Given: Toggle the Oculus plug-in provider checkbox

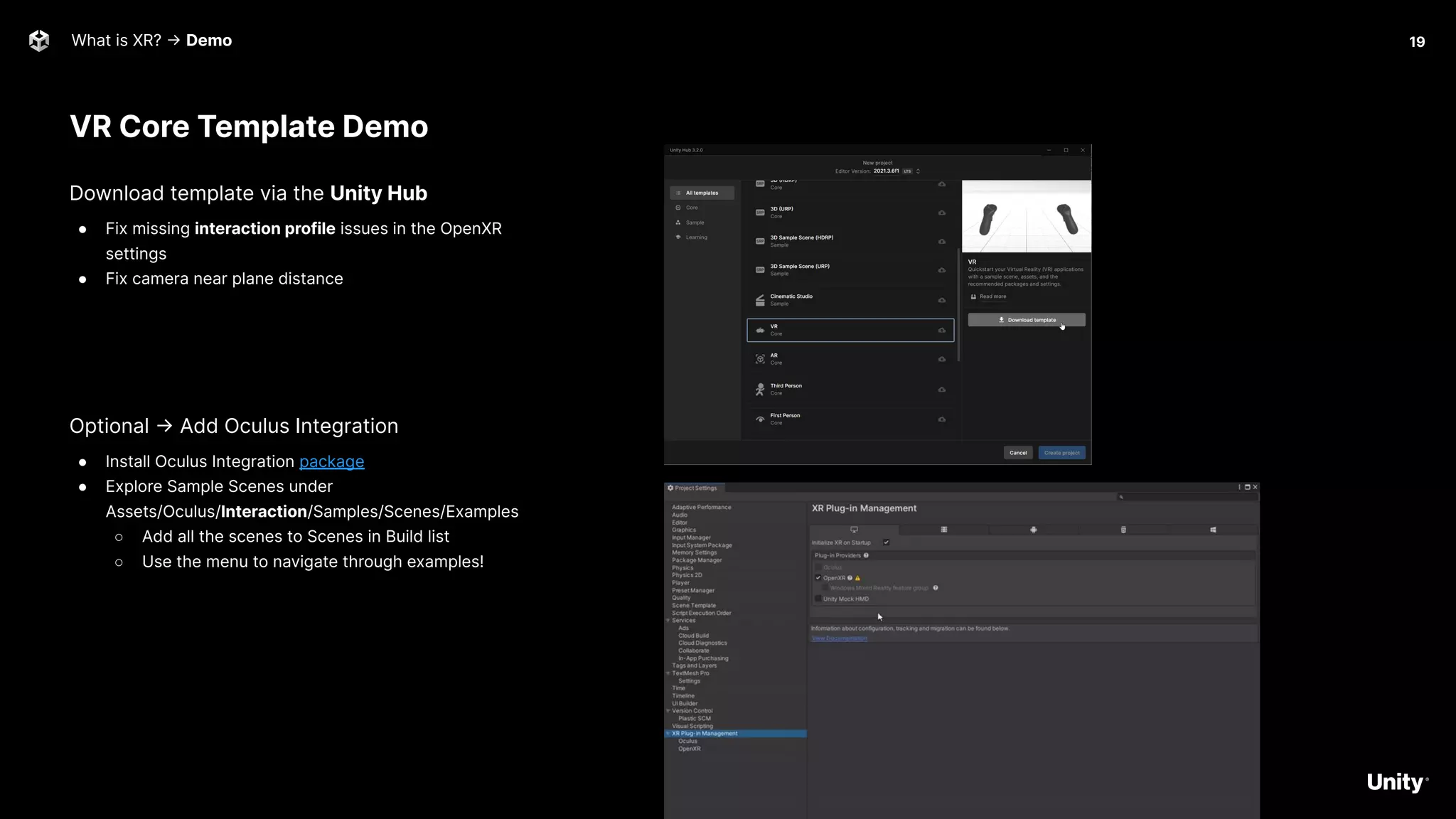Looking at the screenshot, I should 818,567.
